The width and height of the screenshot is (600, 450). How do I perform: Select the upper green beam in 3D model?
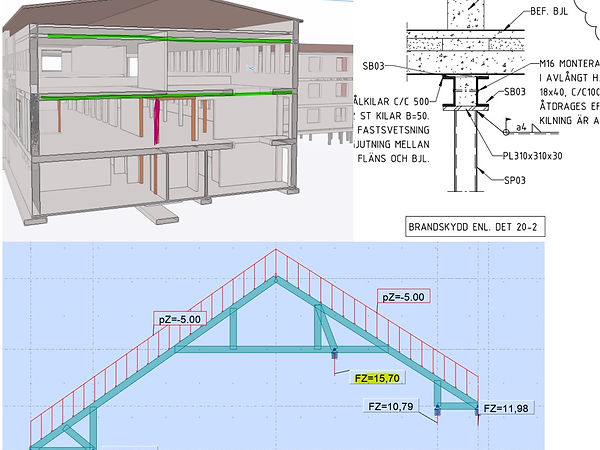[169, 38]
